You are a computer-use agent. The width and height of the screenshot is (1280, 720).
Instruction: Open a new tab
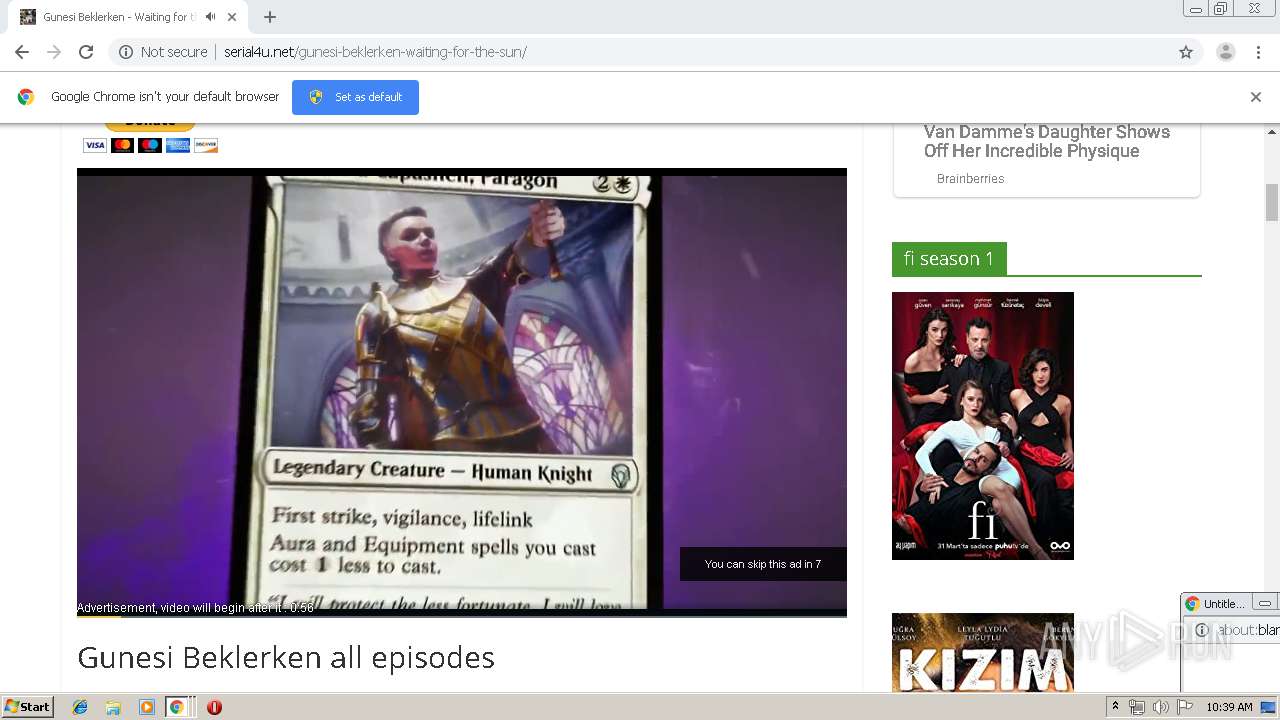pyautogui.click(x=270, y=17)
